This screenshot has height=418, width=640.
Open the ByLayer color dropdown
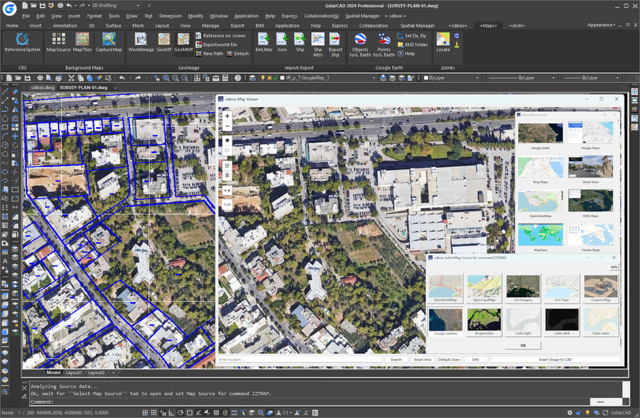coord(451,78)
